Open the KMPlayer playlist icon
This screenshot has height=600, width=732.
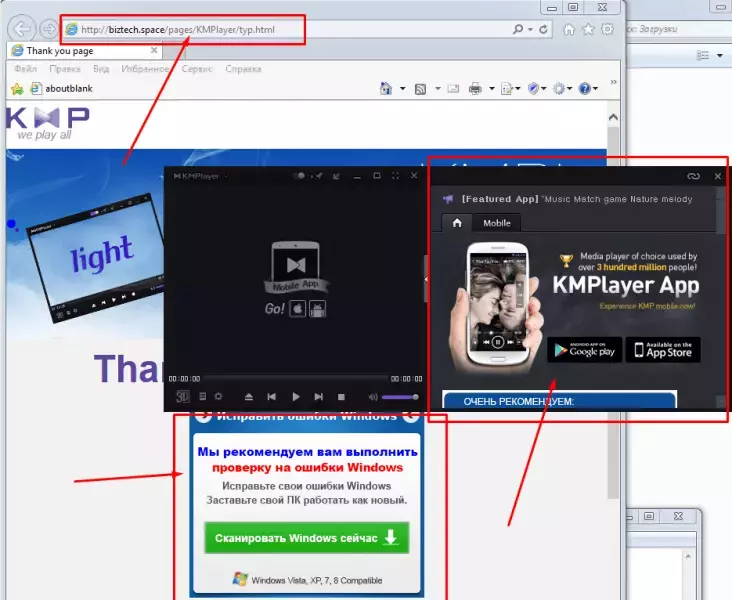pyautogui.click(x=203, y=396)
